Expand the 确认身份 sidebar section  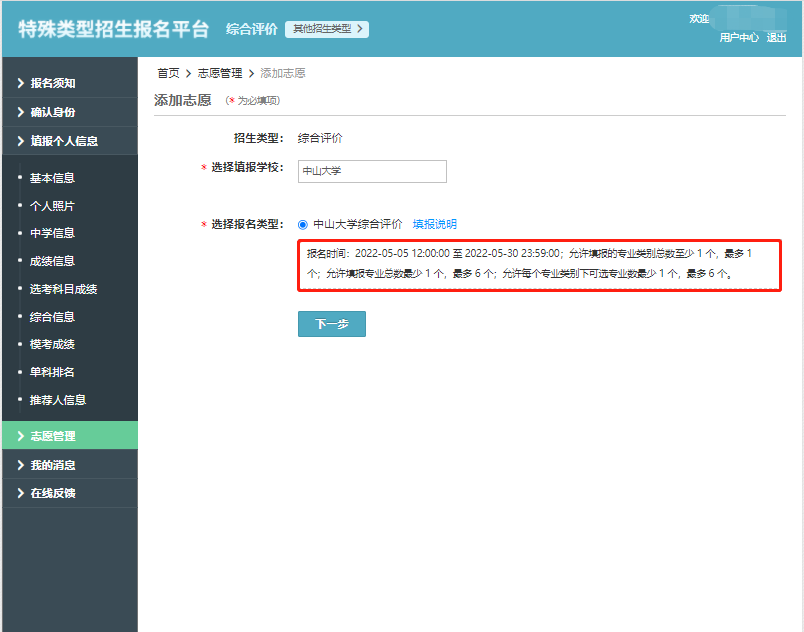pos(70,112)
